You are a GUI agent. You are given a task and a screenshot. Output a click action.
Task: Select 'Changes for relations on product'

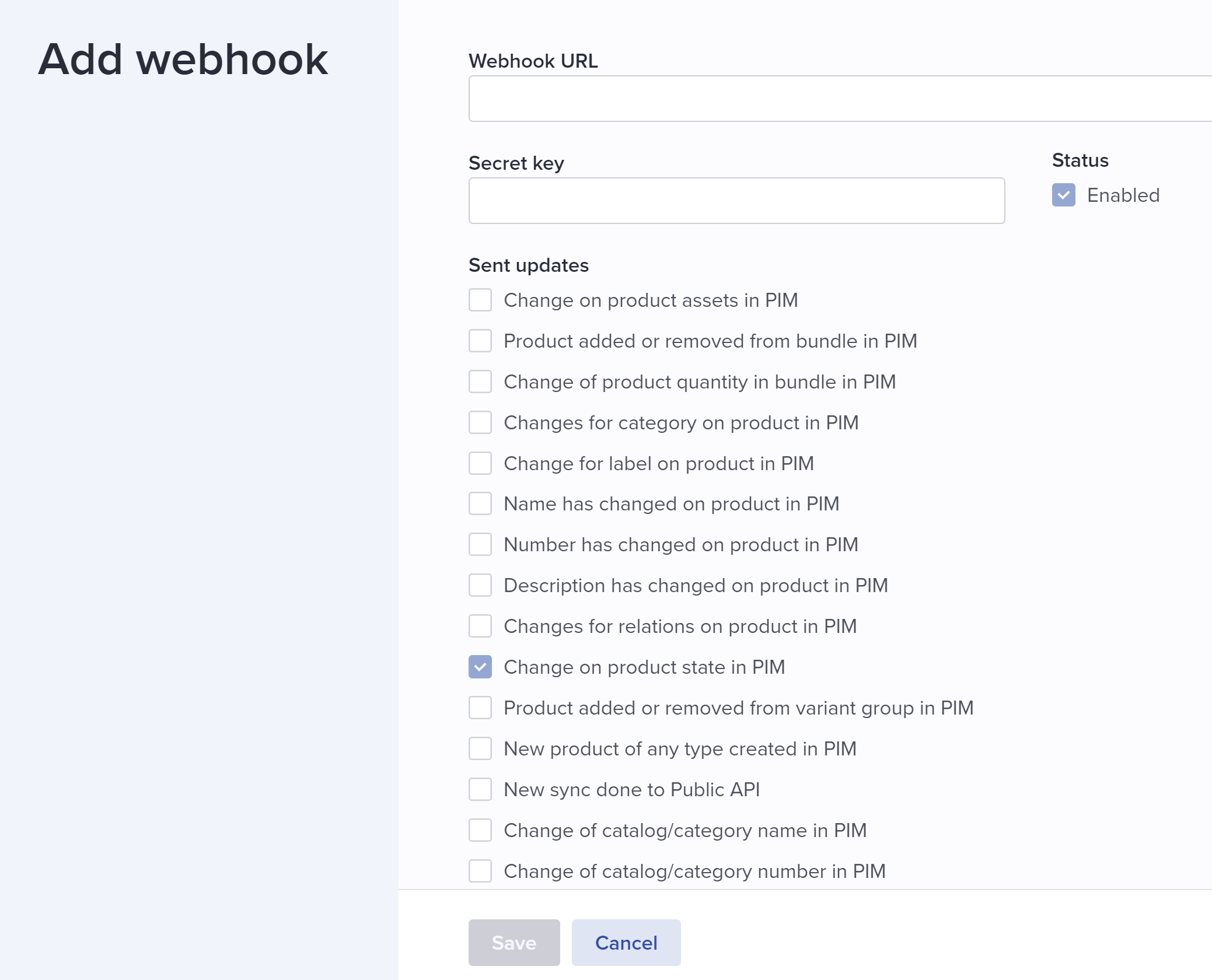tap(480, 626)
